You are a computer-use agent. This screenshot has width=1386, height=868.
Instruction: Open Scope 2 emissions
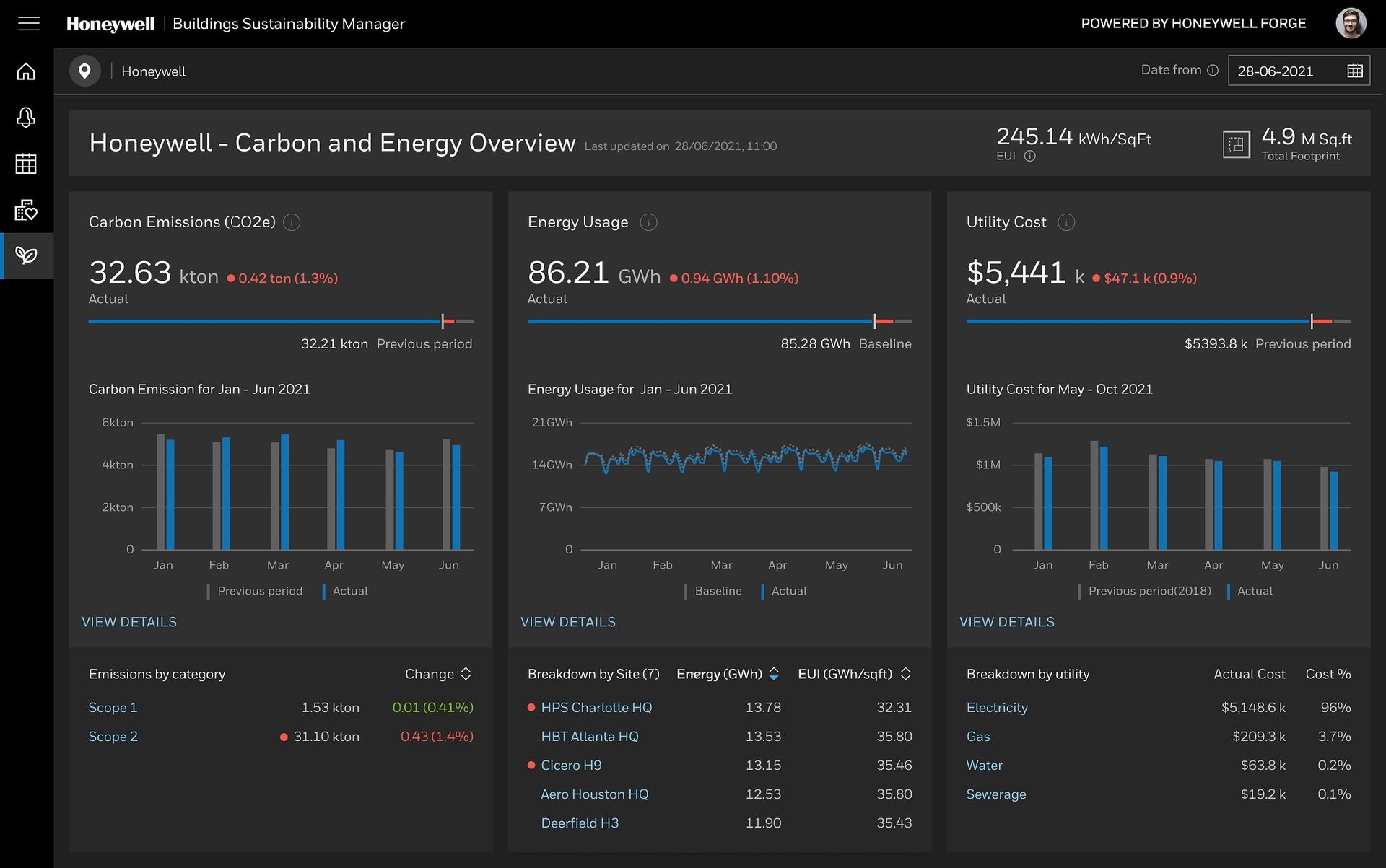(x=113, y=737)
